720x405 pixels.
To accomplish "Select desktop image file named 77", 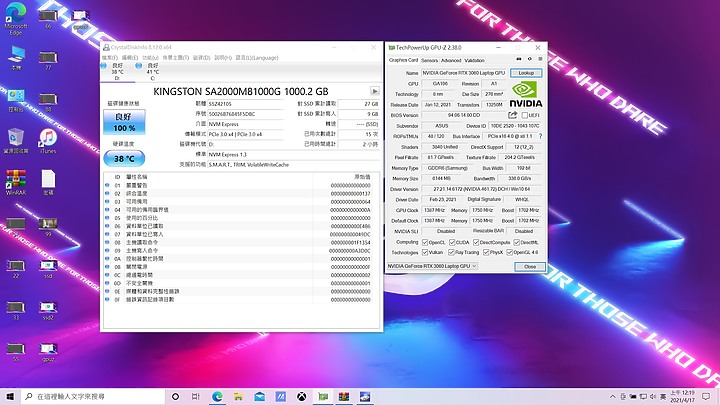I will (x=48, y=60).
